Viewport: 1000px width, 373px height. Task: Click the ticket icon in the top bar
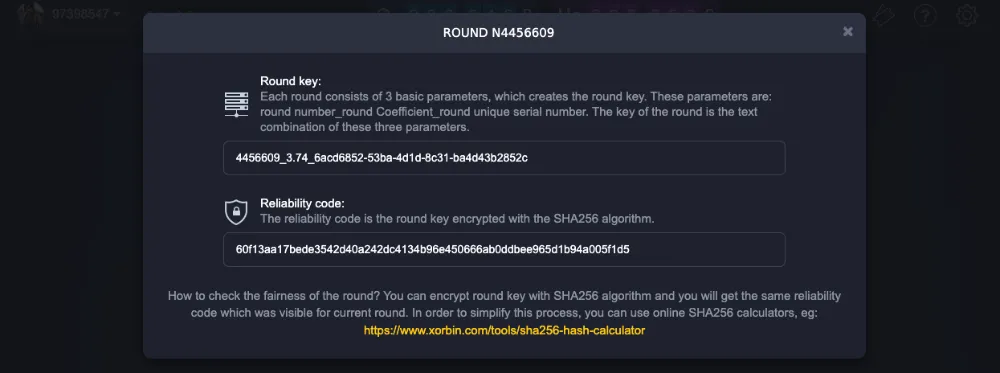(x=883, y=15)
